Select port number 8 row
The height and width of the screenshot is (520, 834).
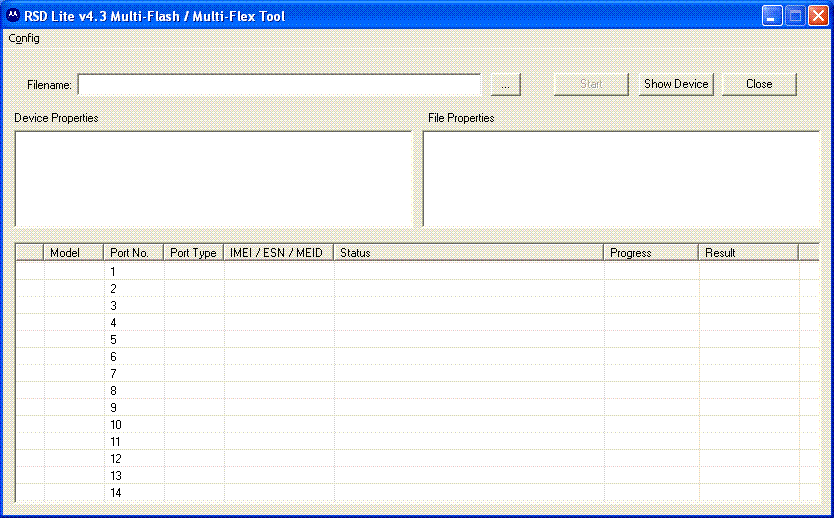(x=418, y=391)
